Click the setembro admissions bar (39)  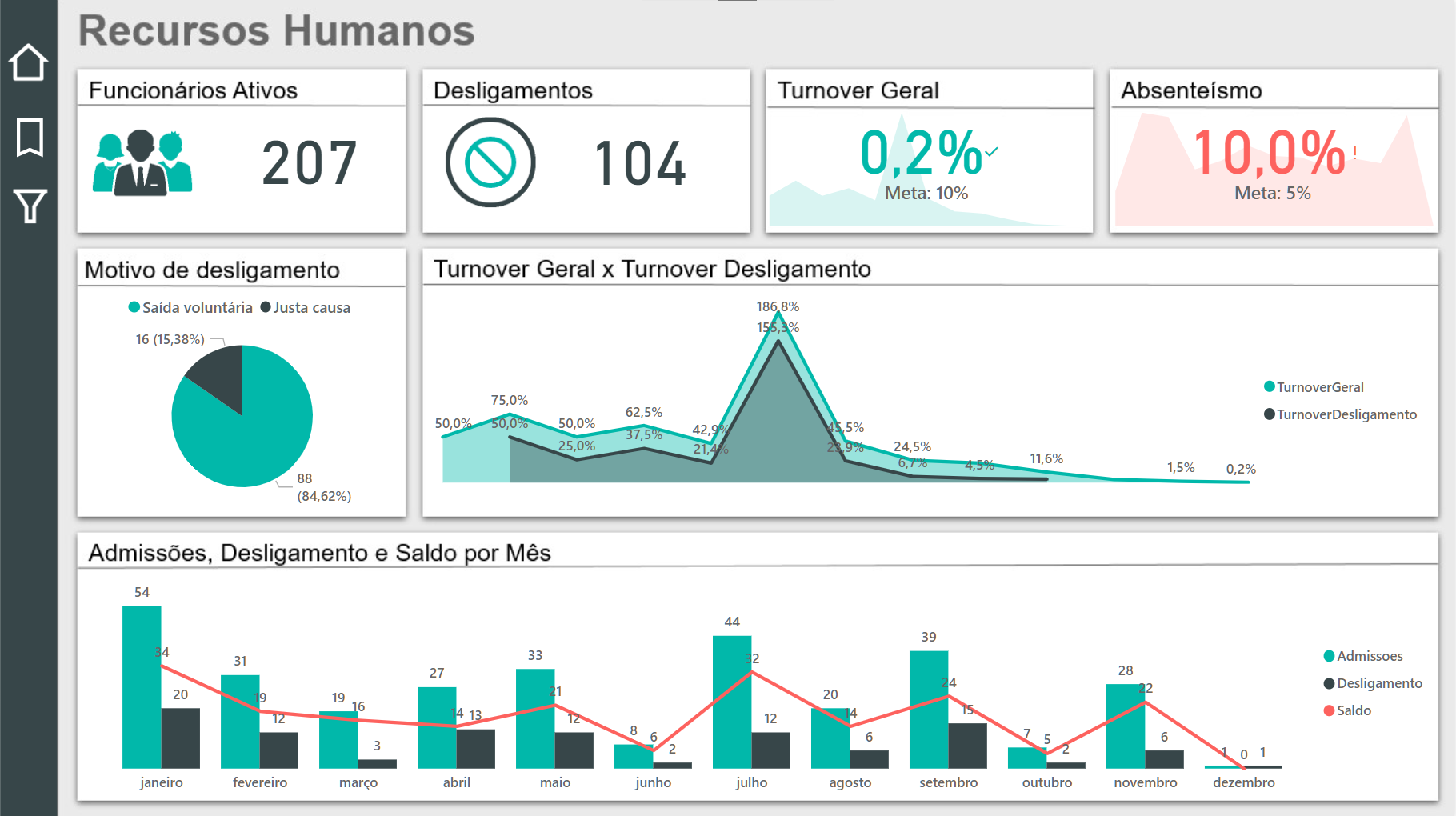pos(929,710)
